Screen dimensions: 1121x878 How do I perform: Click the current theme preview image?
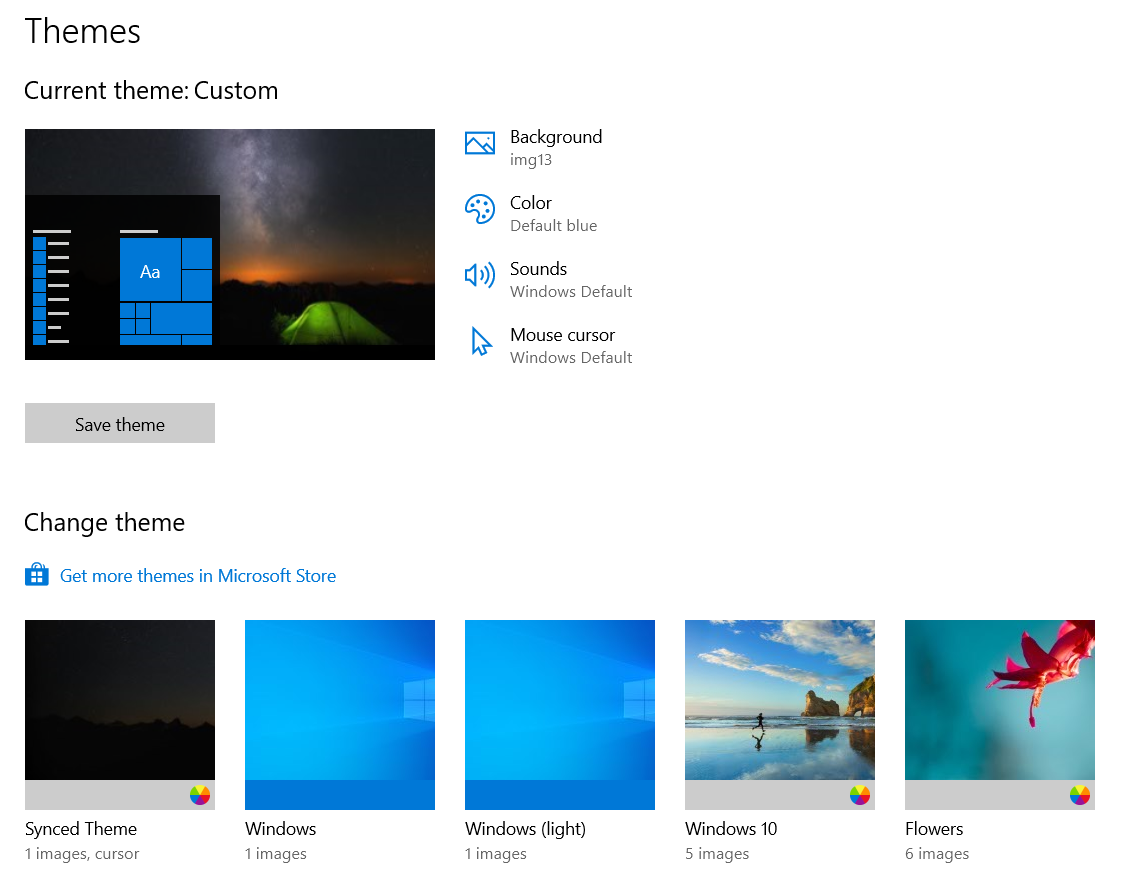(x=229, y=245)
